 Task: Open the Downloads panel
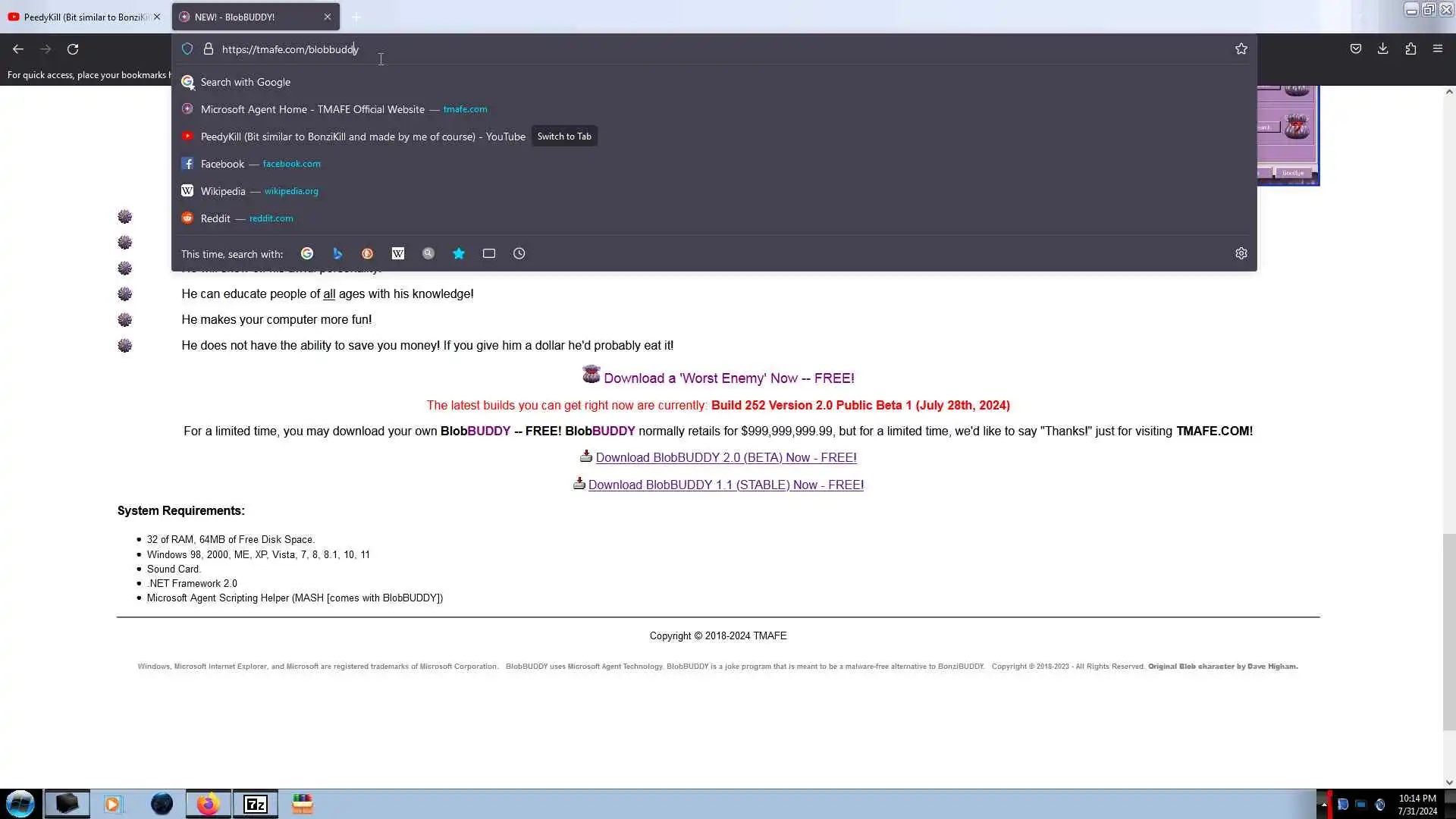1383,49
